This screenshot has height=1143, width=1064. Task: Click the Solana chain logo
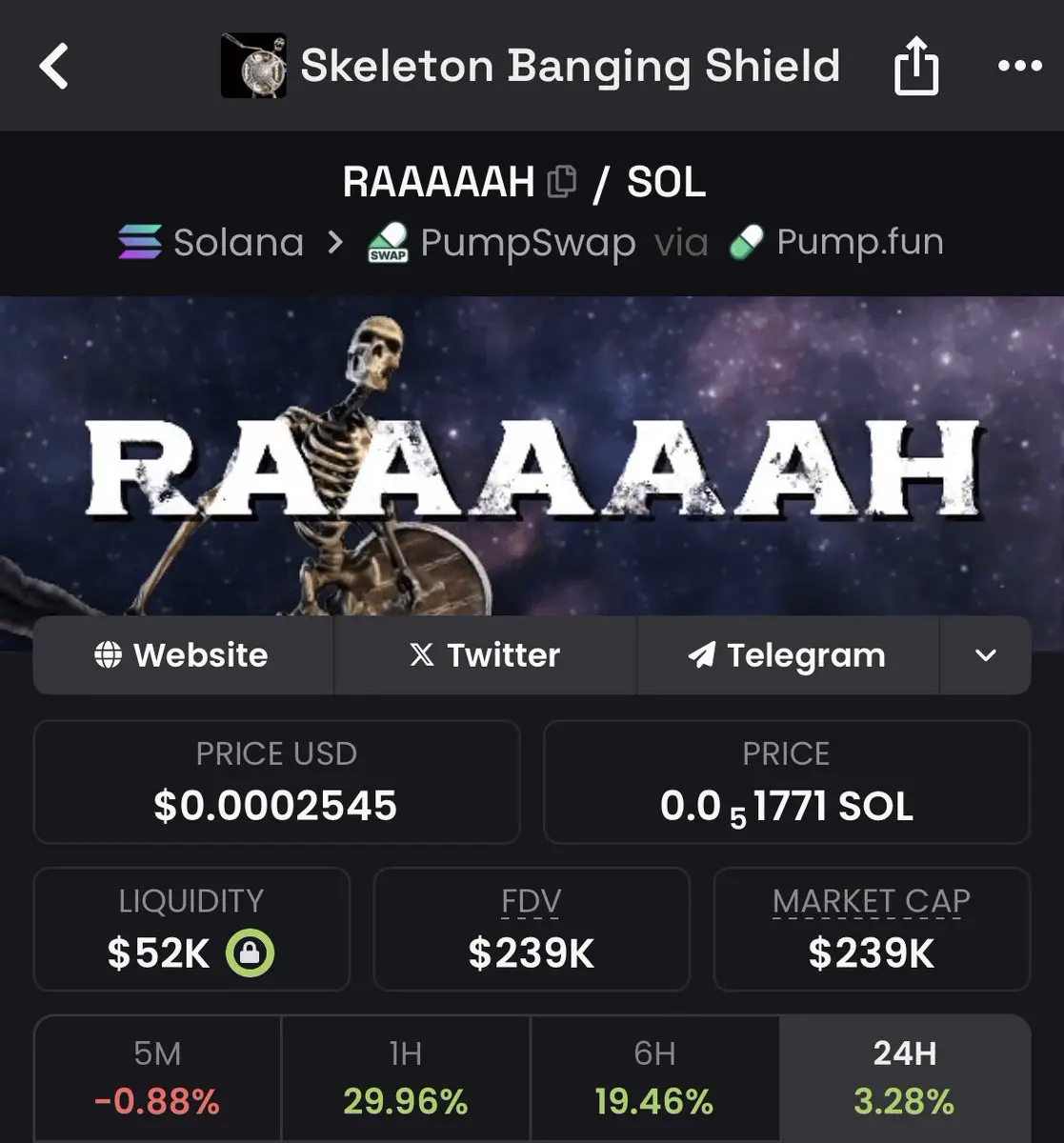coord(140,242)
